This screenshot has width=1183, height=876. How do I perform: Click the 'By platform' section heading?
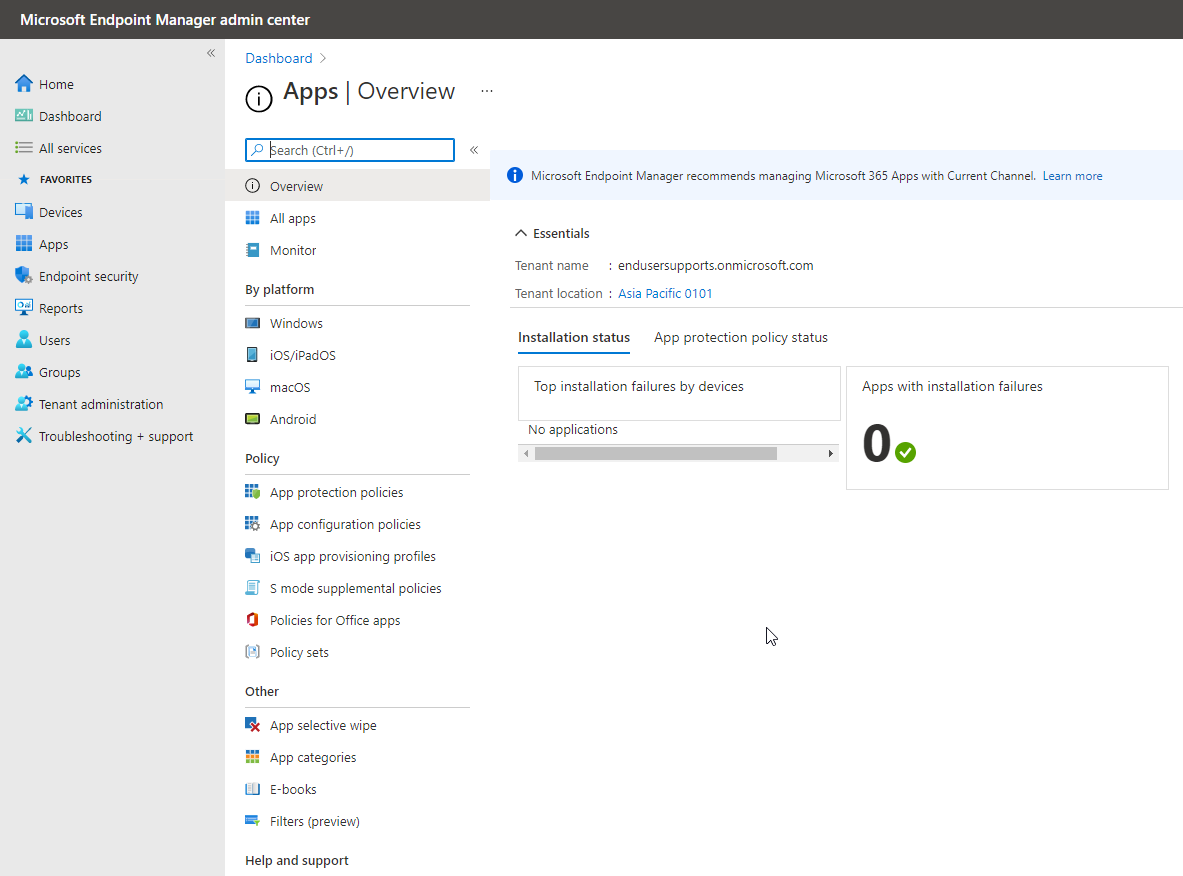pos(279,289)
